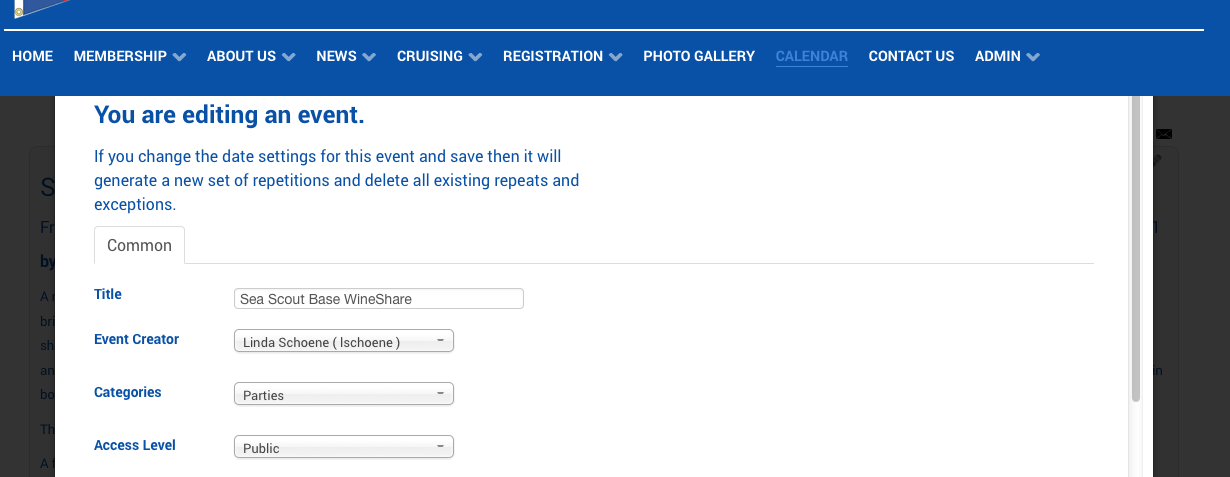Image resolution: width=1230 pixels, height=477 pixels.
Task: Click the Title input field
Action: (x=378, y=299)
